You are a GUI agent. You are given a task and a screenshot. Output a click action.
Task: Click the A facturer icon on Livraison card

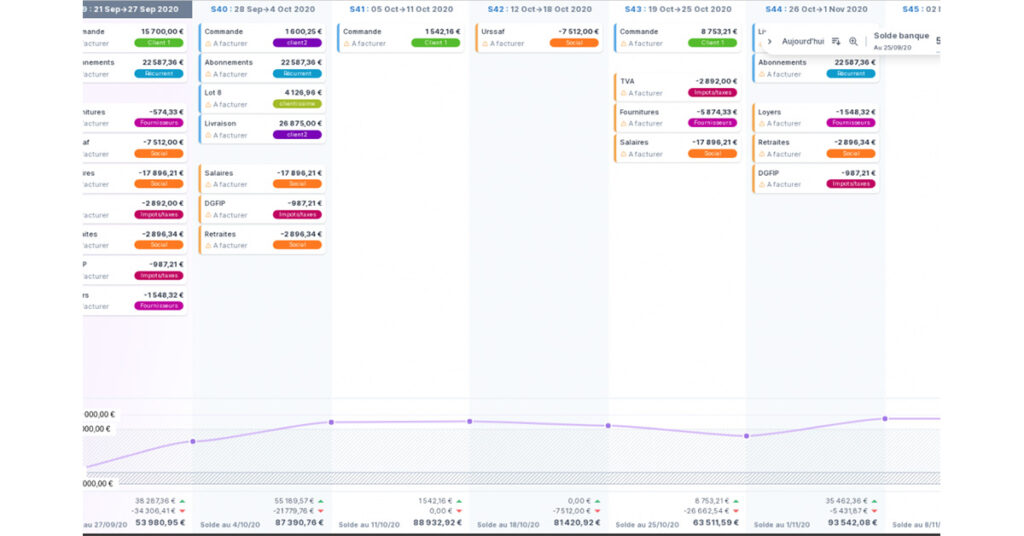click(208, 135)
